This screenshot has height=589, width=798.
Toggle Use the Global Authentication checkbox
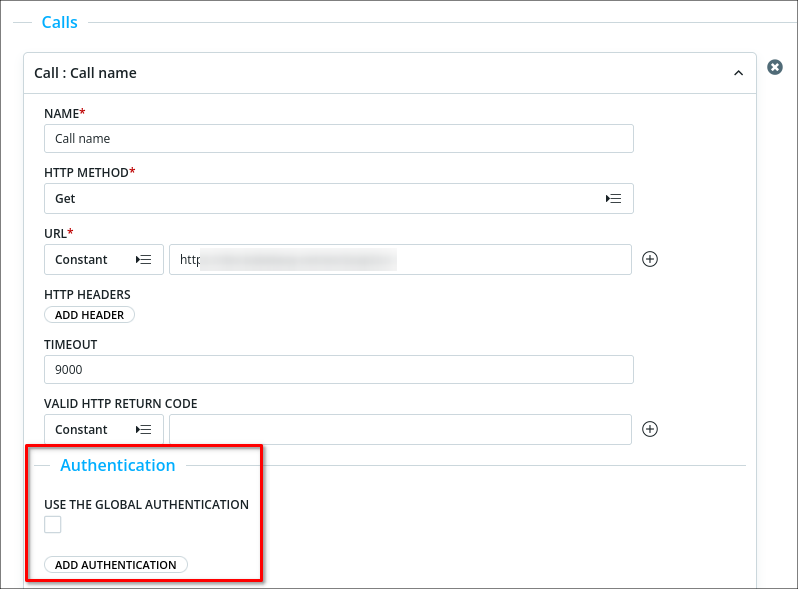click(53, 525)
